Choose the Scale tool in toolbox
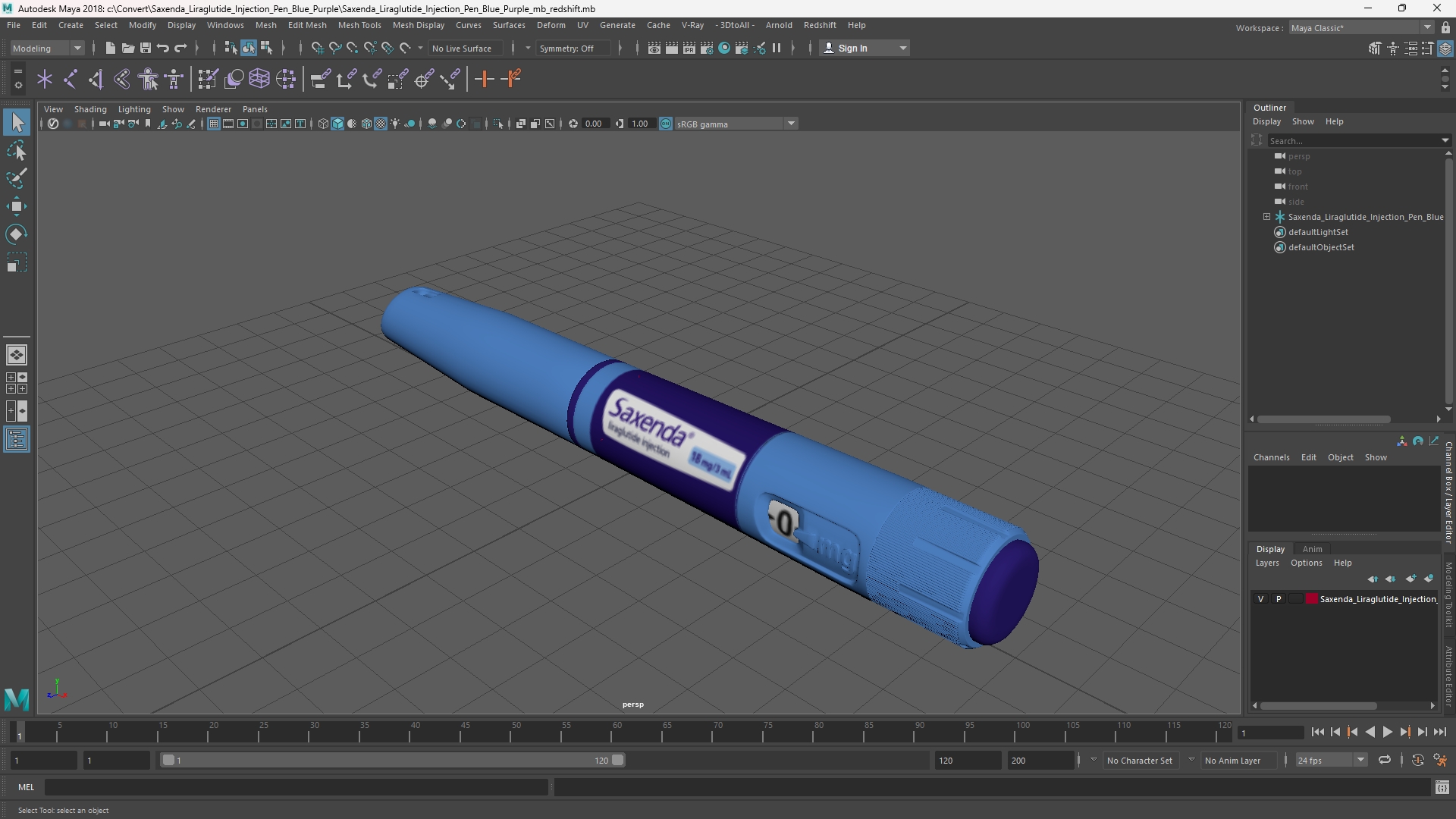Image resolution: width=1456 pixels, height=819 pixels. [x=17, y=262]
